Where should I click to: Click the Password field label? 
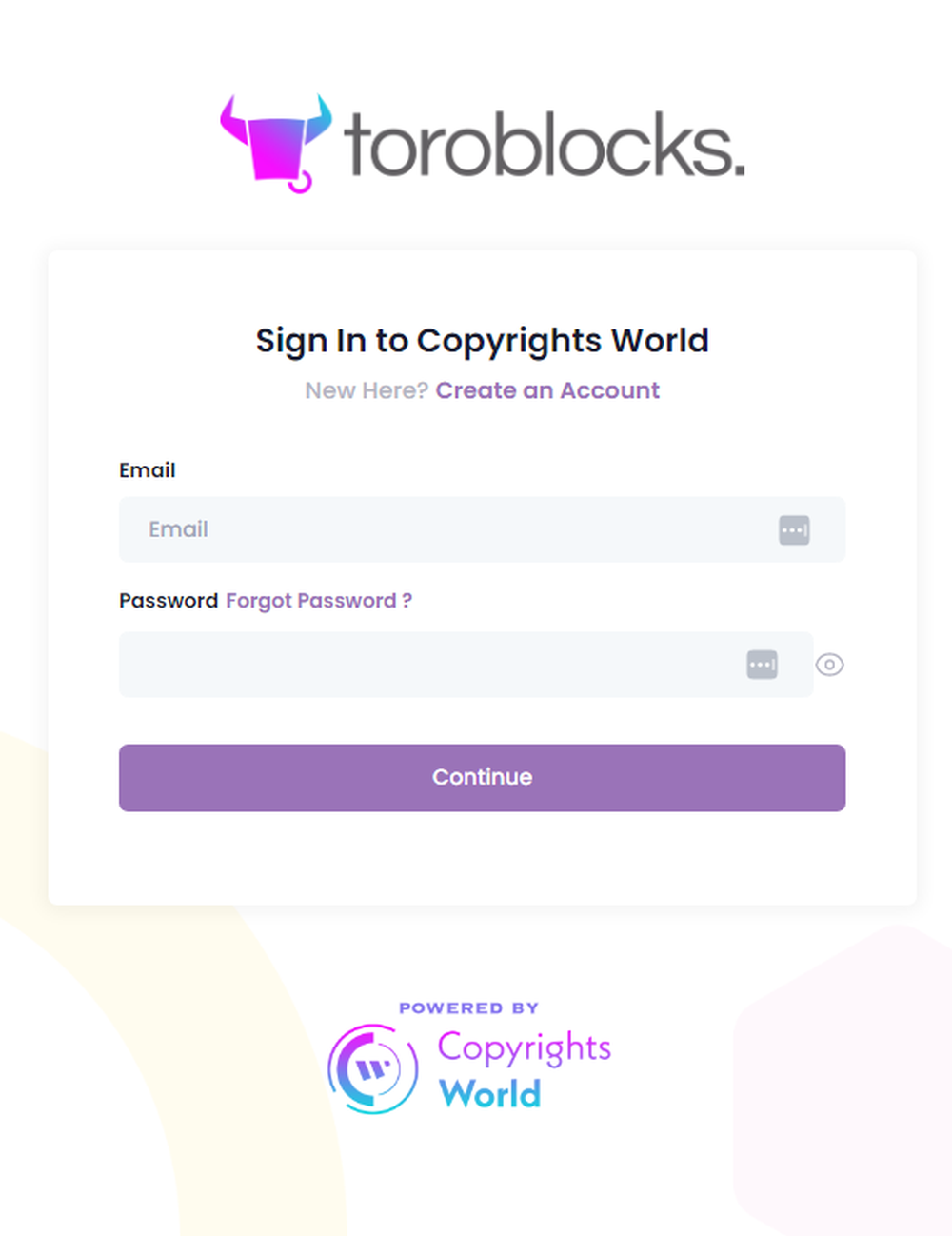tap(169, 601)
